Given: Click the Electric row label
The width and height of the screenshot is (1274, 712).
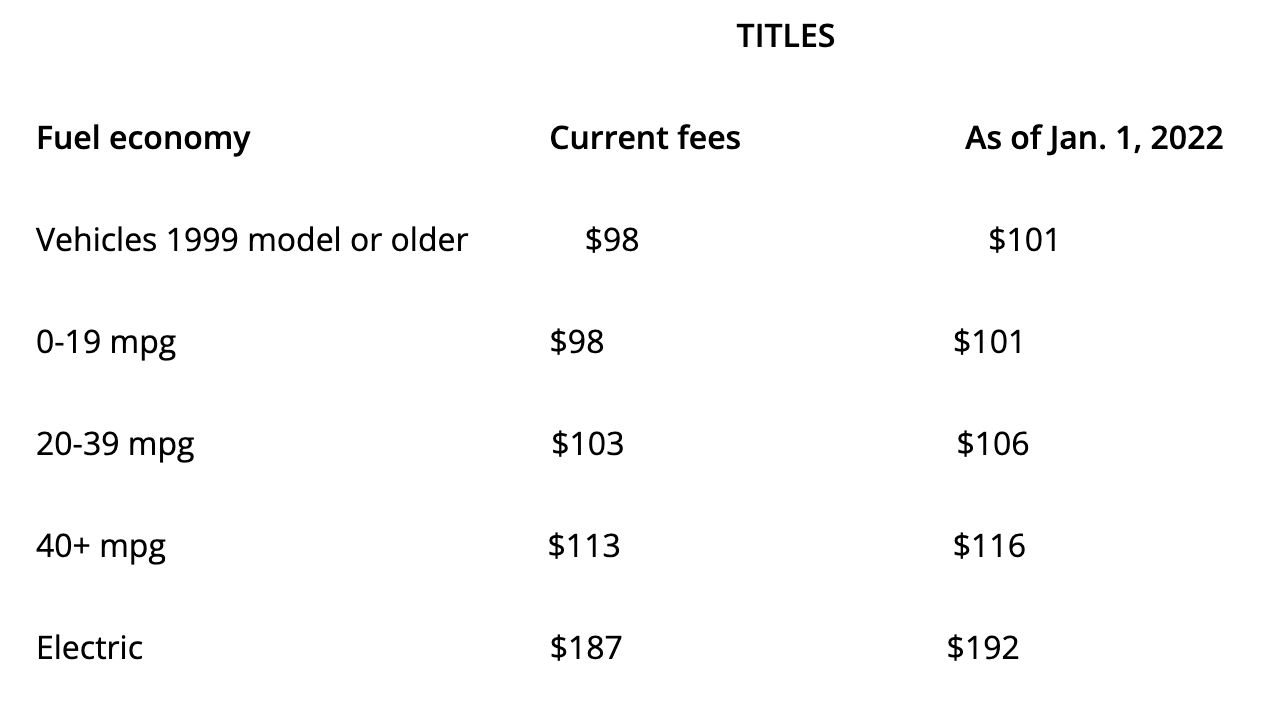Looking at the screenshot, I should (x=89, y=648).
